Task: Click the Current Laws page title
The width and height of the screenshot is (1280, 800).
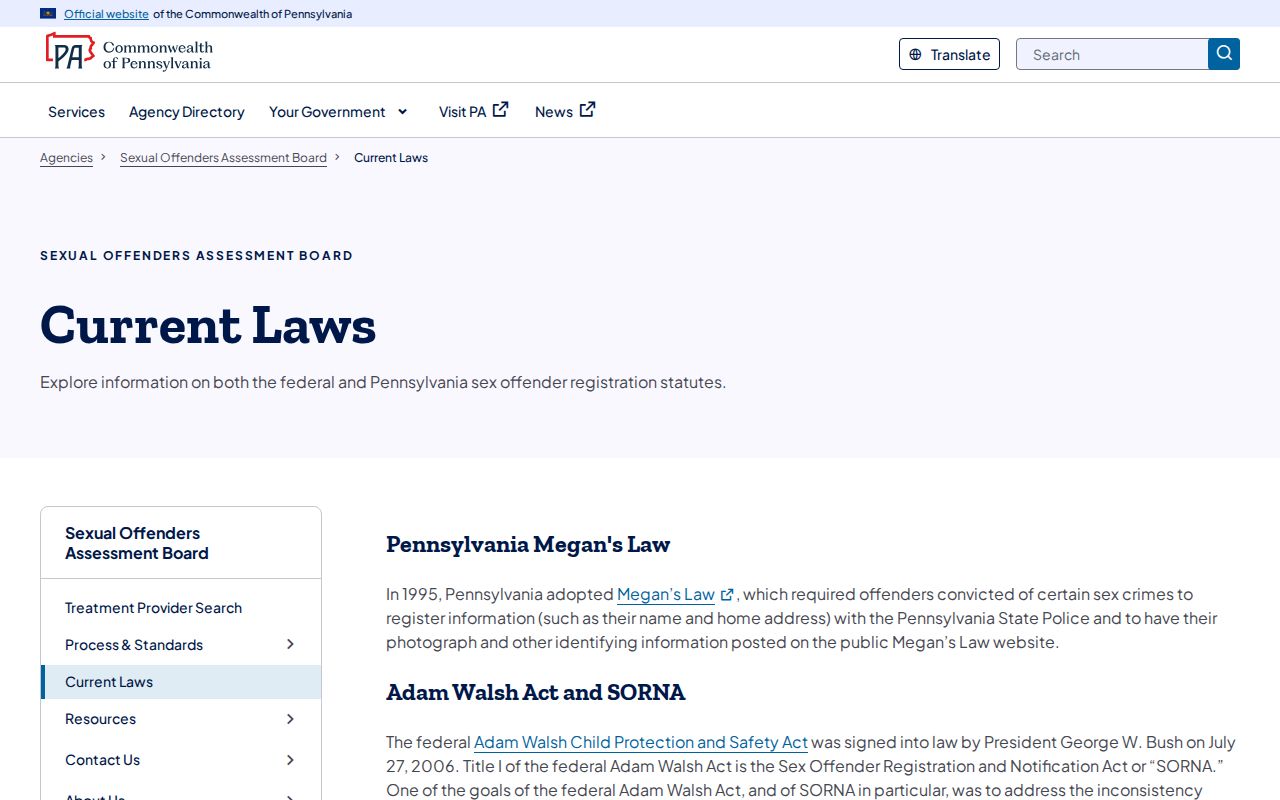Action: (x=208, y=325)
